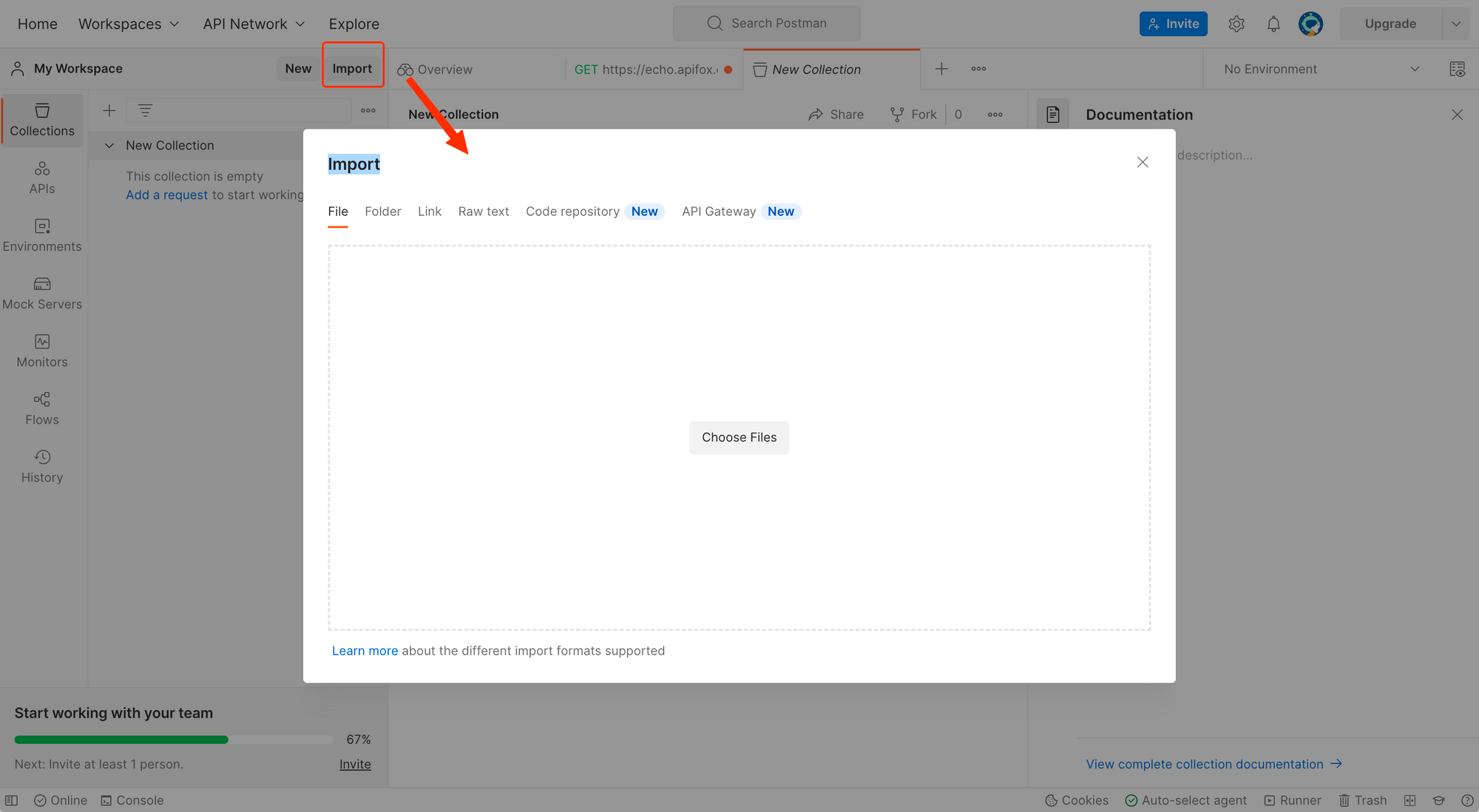Close the Documentation panel

[1457, 115]
